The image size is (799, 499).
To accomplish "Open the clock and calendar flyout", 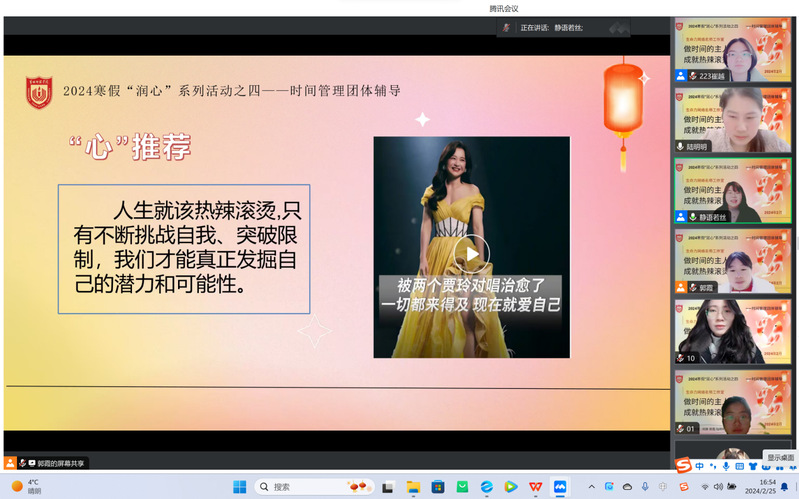I will [759, 486].
